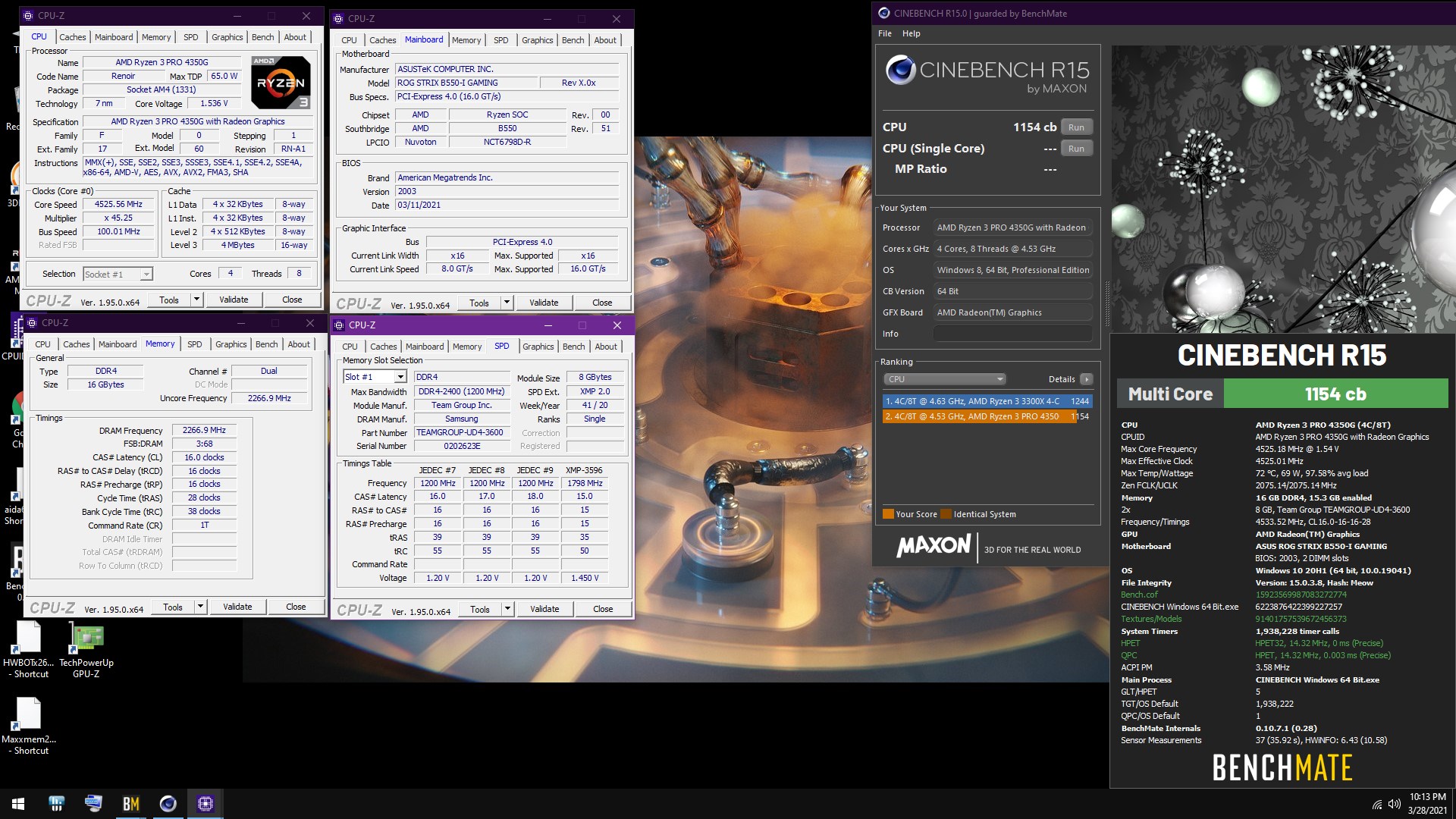This screenshot has width=1456, height=819.
Task: Open the Tools dropdown arrow in Mainboard window
Action: pyautogui.click(x=507, y=303)
